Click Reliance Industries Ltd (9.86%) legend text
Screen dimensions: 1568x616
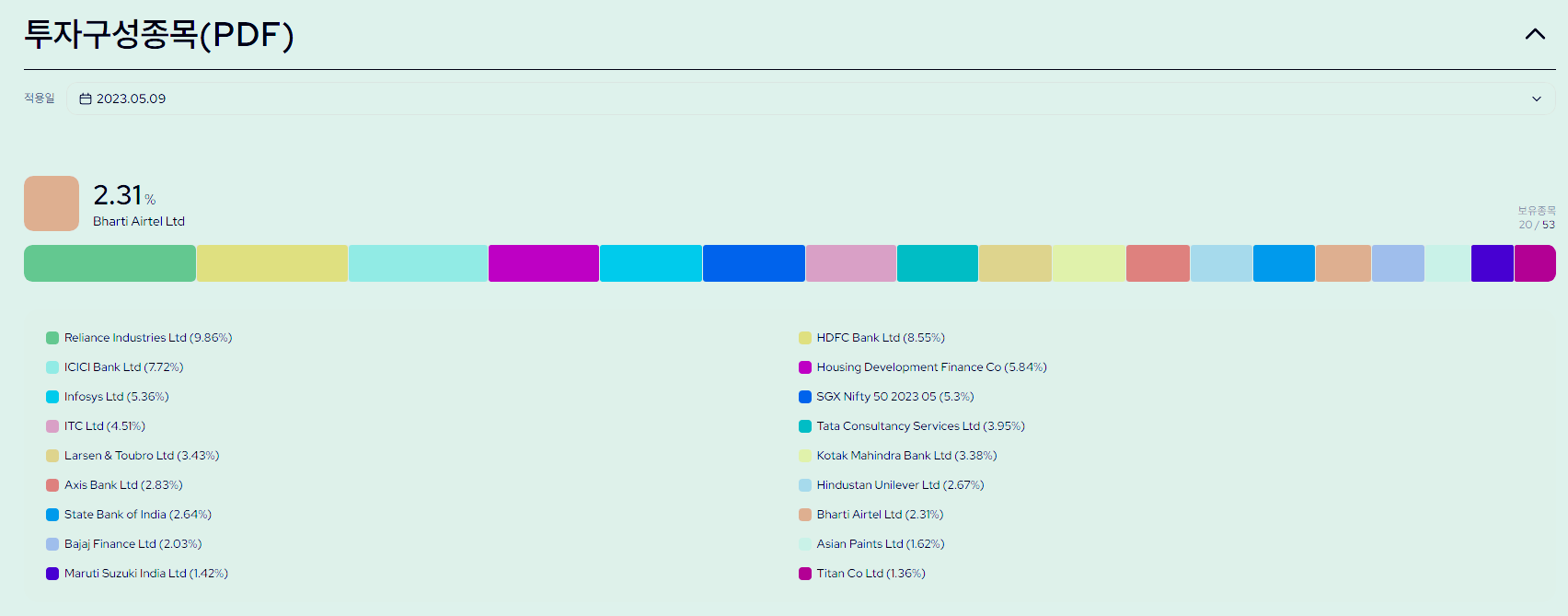pyautogui.click(x=148, y=338)
